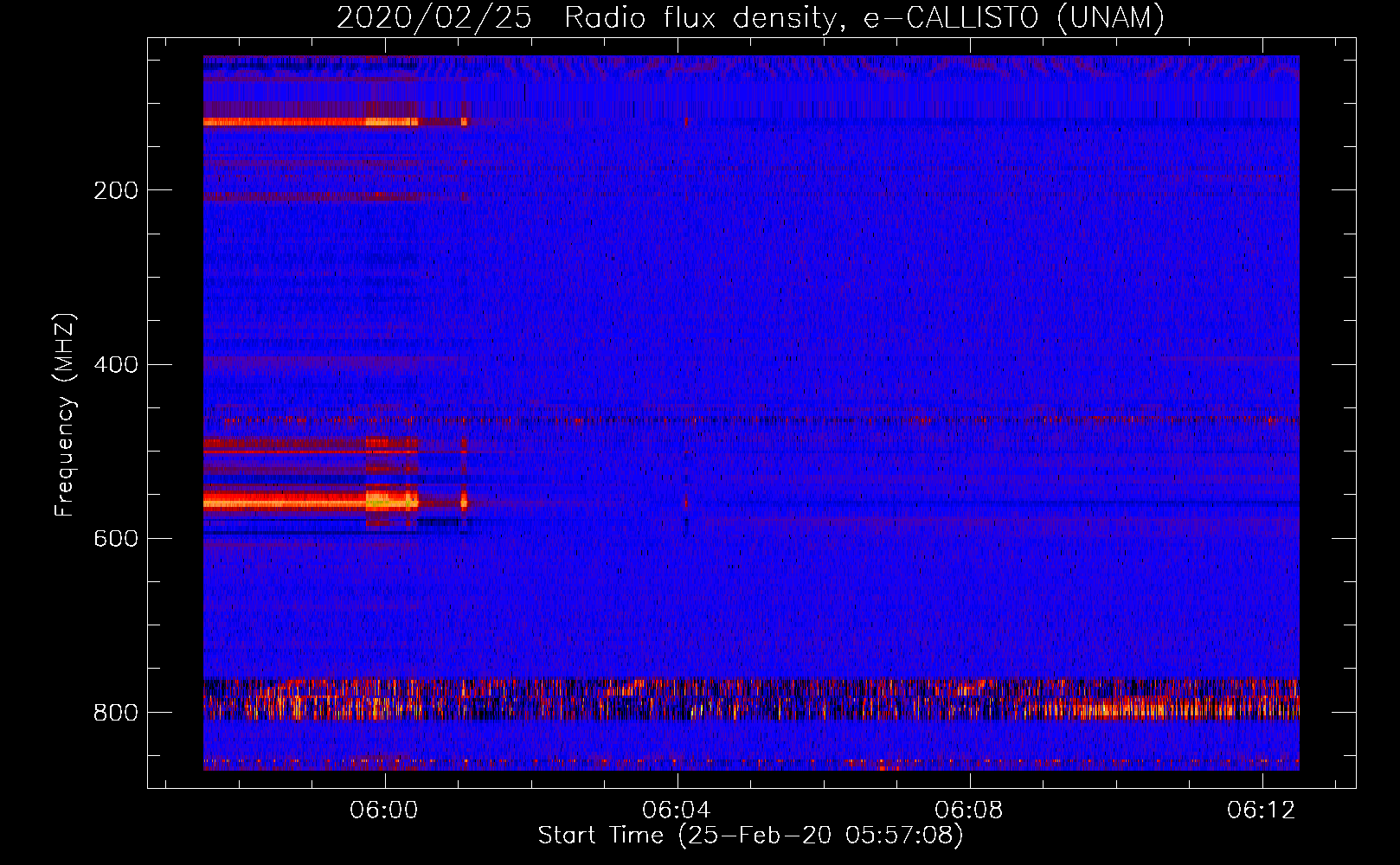Image resolution: width=1400 pixels, height=865 pixels.
Task: Click the "06:04" time tick label
Action: [x=678, y=810]
